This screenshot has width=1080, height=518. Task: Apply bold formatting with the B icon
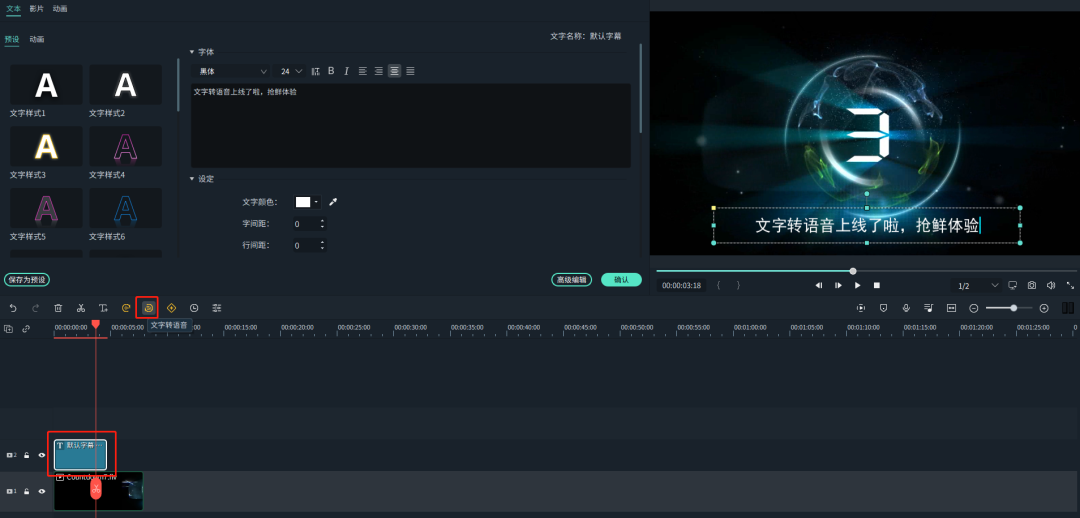(331, 71)
